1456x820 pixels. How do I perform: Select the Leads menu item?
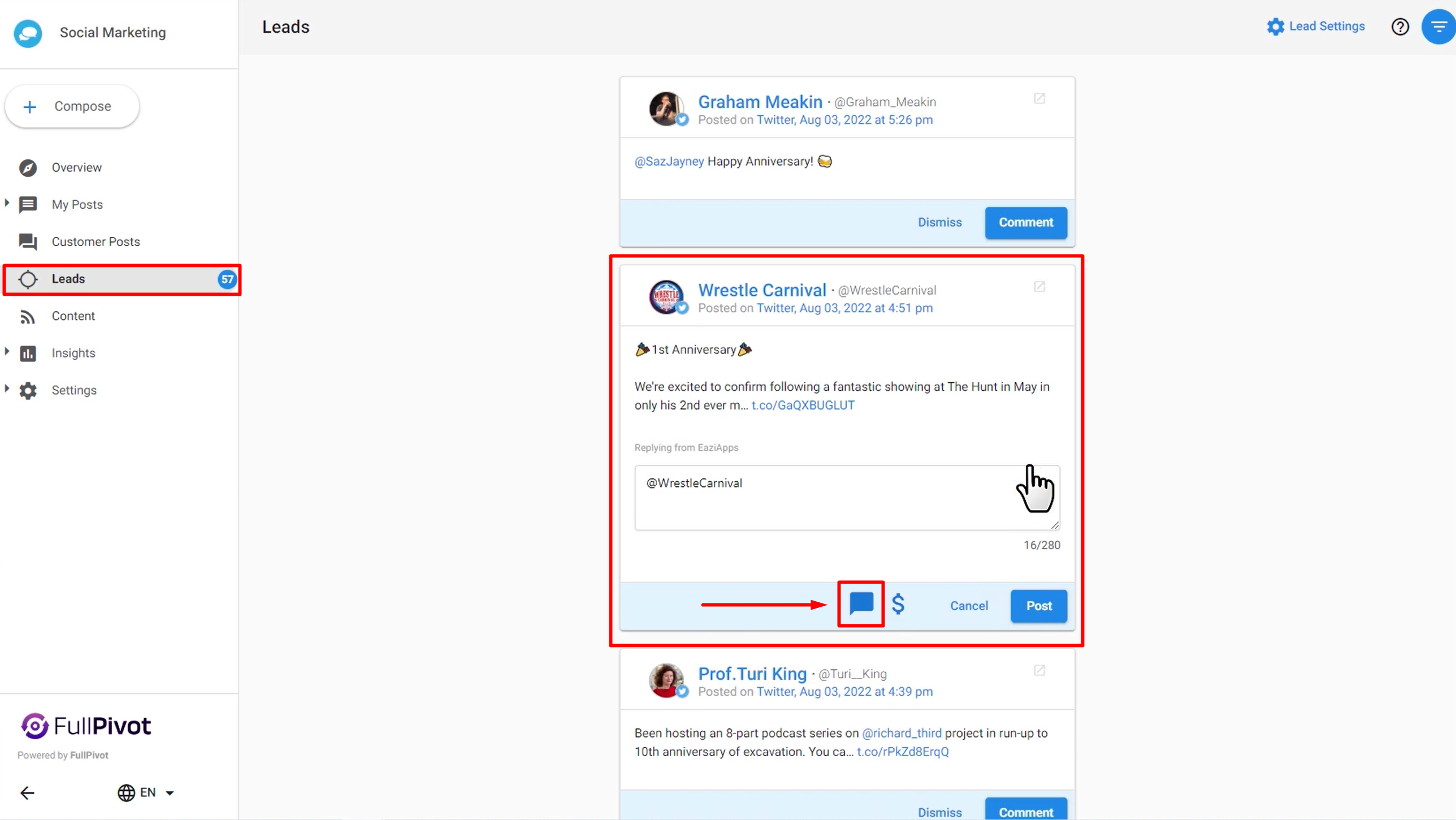click(122, 279)
